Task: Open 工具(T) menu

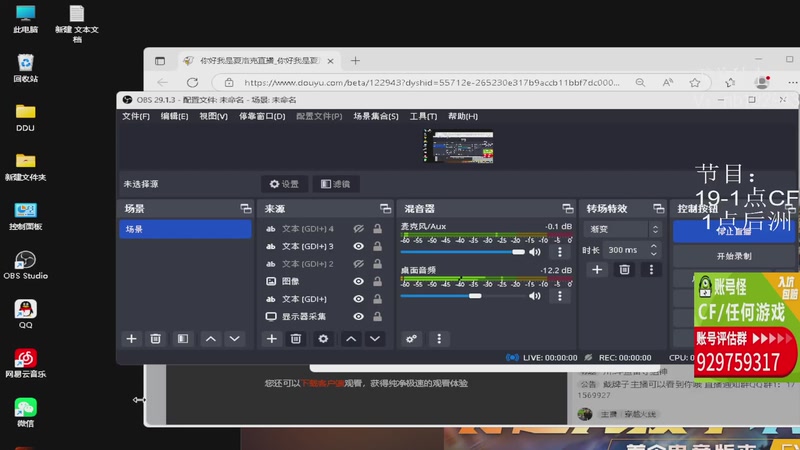Action: (x=423, y=116)
